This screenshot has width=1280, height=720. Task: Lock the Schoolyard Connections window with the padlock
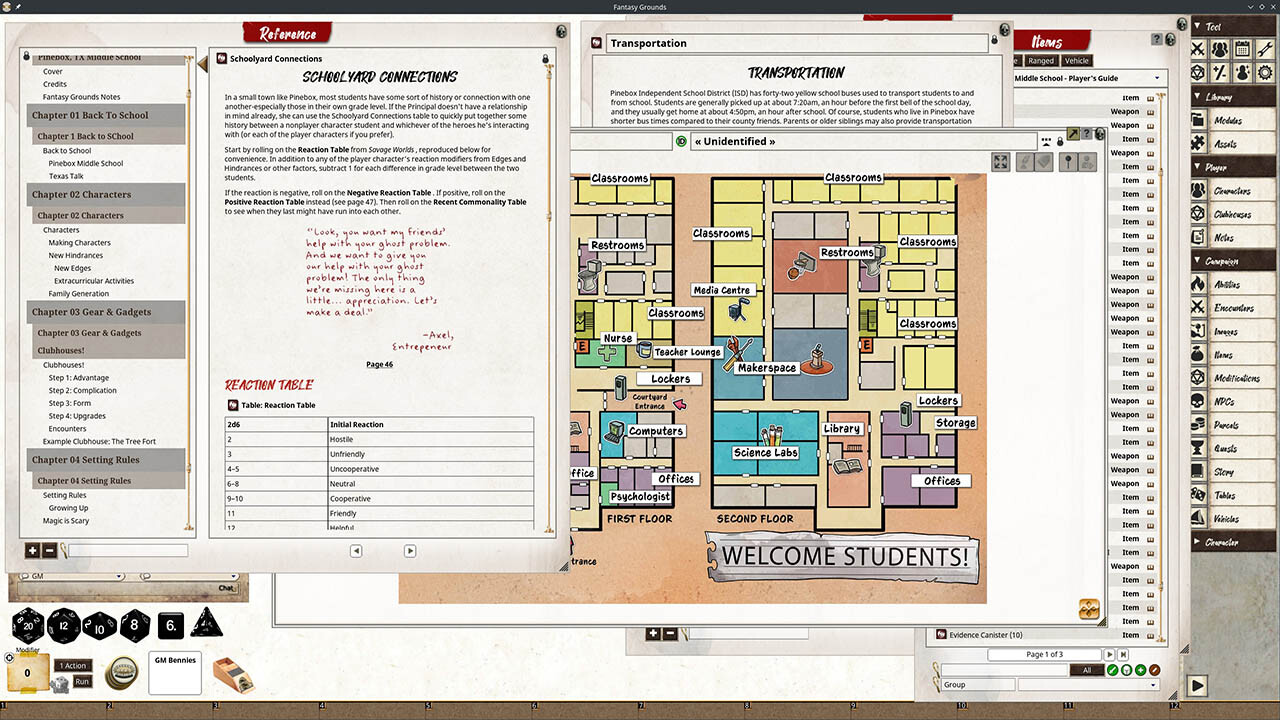tap(545, 60)
